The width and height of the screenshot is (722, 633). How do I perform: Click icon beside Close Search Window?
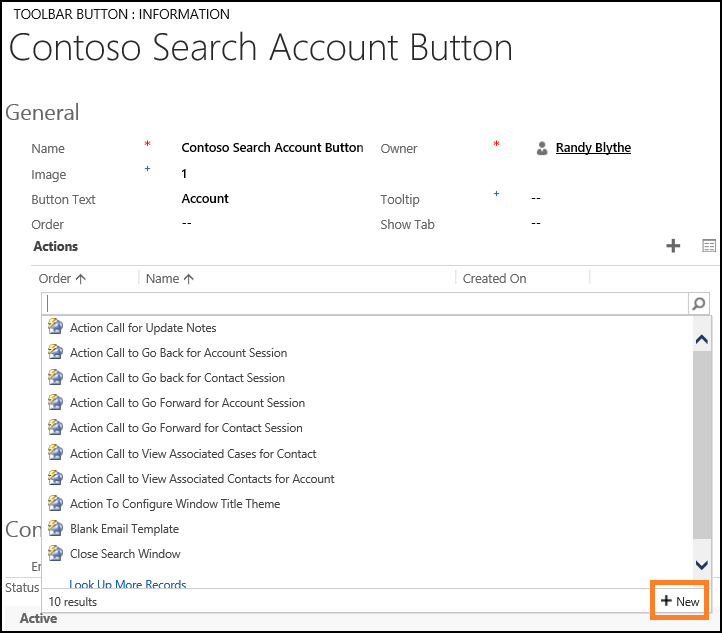pos(56,554)
